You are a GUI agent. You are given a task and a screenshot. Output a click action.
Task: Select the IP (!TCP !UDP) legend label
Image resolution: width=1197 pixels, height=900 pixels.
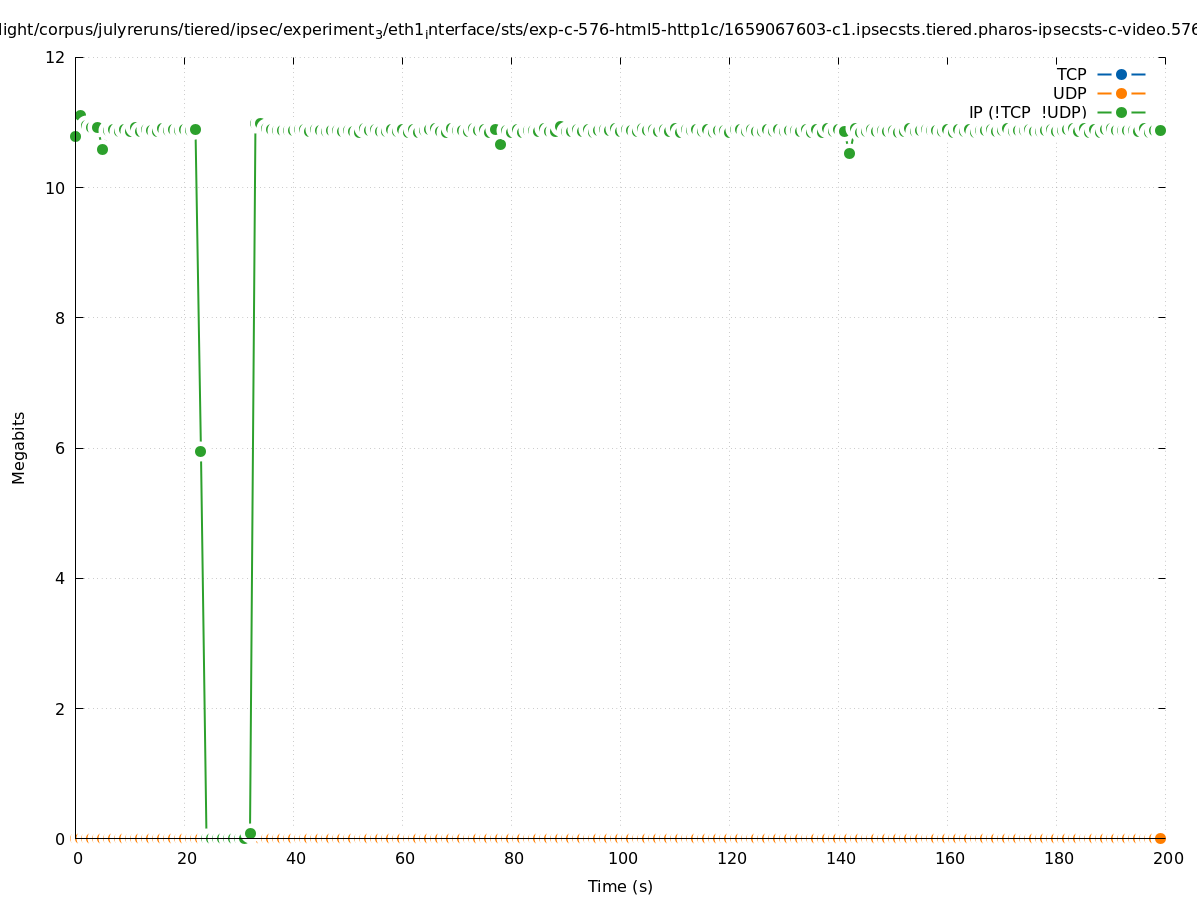[1027, 112]
